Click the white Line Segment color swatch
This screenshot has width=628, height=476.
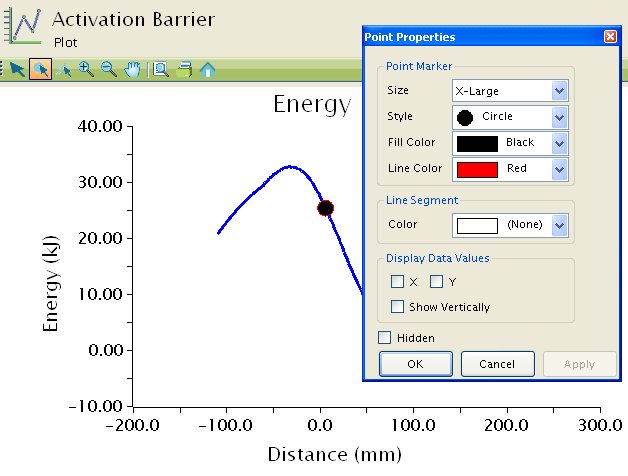(x=477, y=226)
